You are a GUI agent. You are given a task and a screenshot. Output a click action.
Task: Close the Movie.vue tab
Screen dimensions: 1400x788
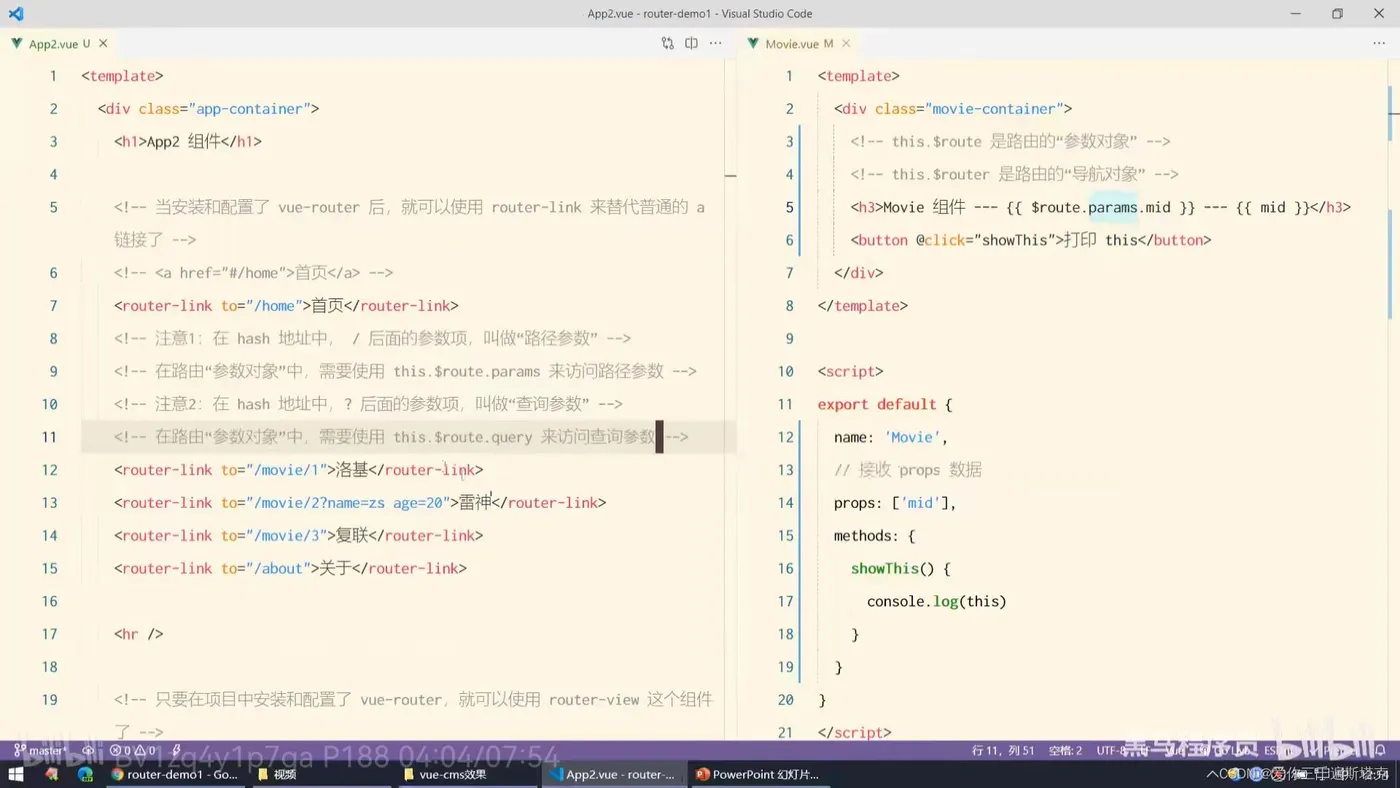pos(846,44)
